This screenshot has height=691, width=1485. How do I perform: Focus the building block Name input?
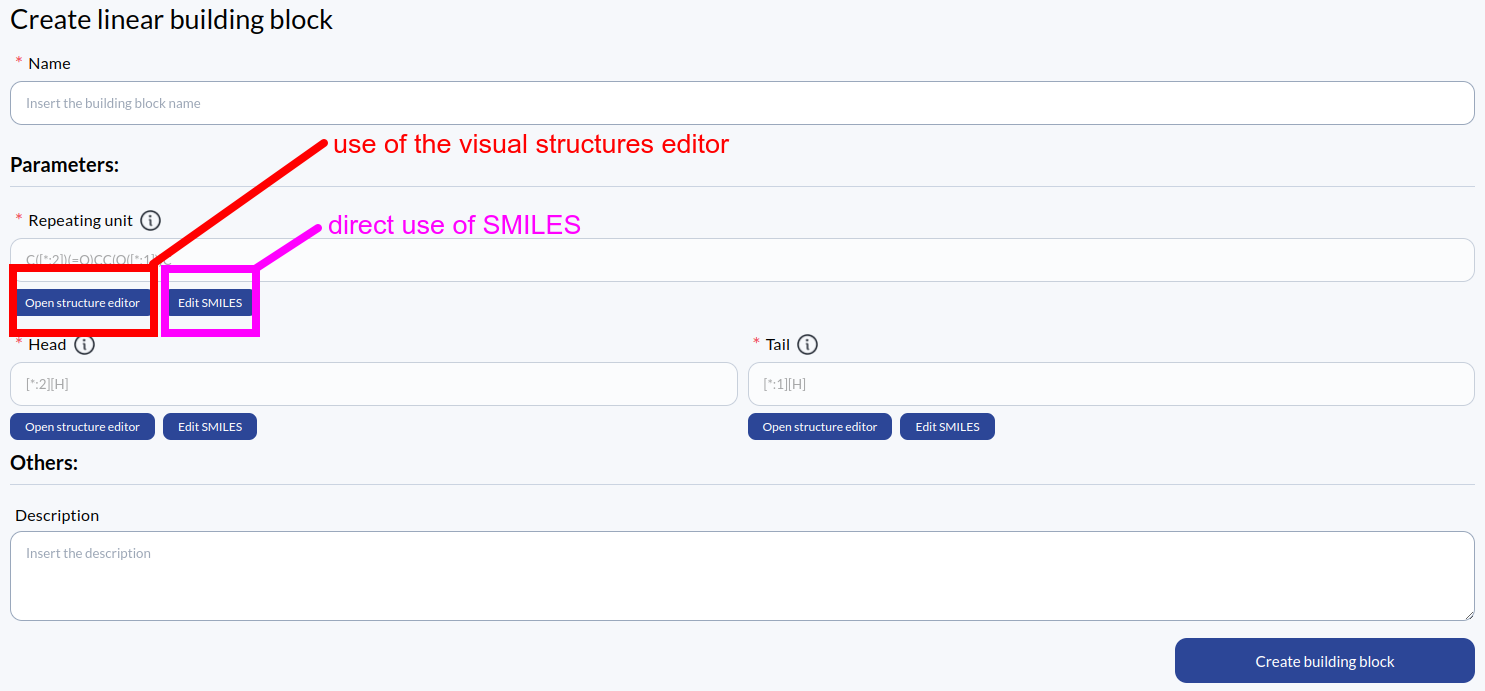point(741,103)
